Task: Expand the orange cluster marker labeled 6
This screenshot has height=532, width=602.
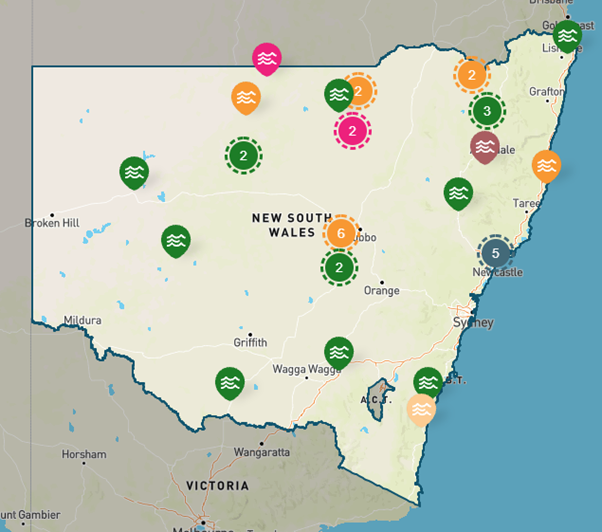Action: [x=341, y=232]
